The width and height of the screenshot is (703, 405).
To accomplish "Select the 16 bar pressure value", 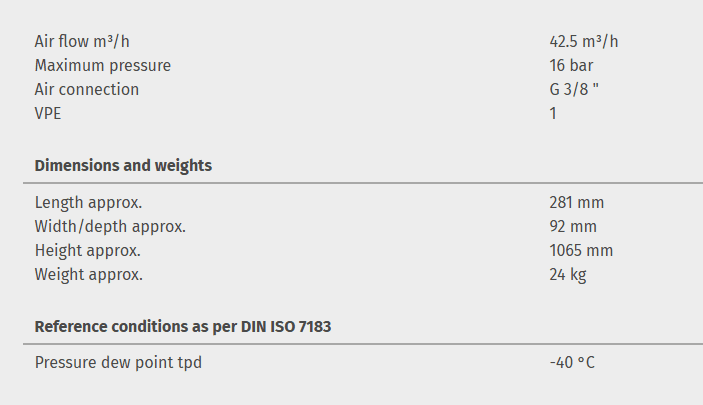I will click(571, 65).
